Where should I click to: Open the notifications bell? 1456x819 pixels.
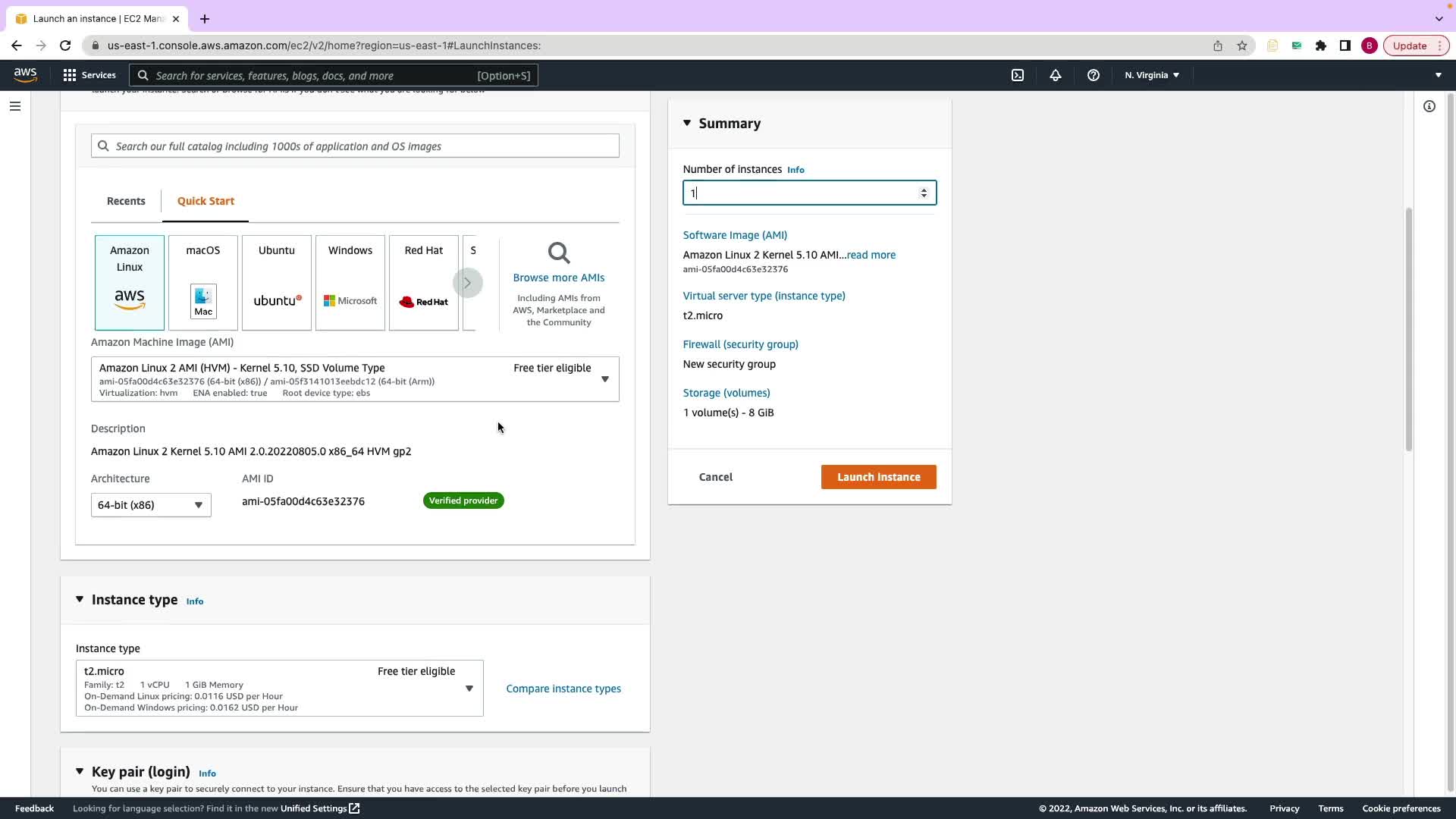pos(1055,75)
